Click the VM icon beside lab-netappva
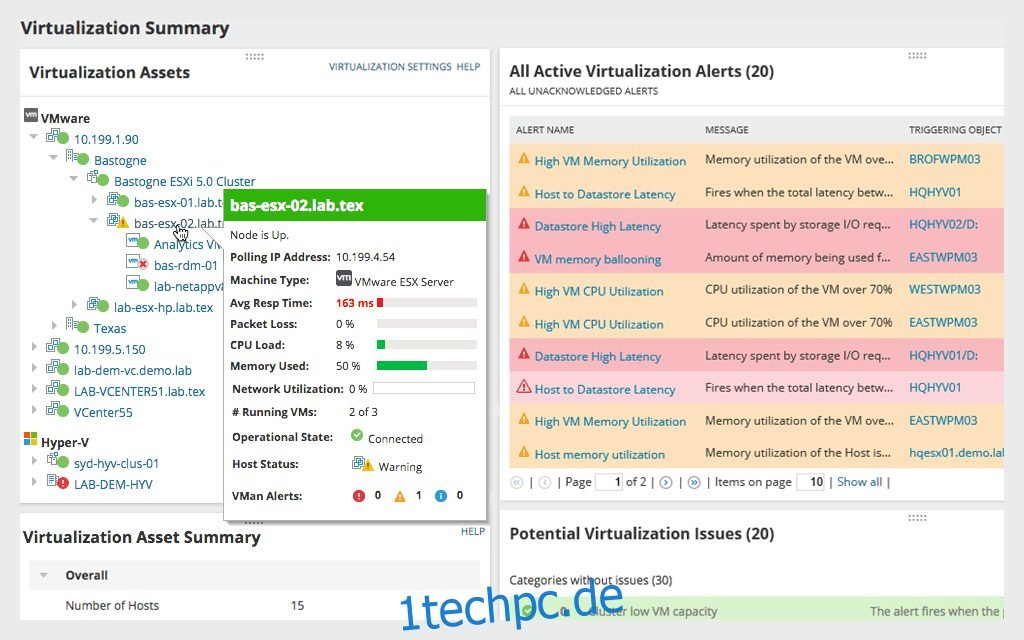Image resolution: width=1024 pixels, height=640 pixels. click(137, 283)
